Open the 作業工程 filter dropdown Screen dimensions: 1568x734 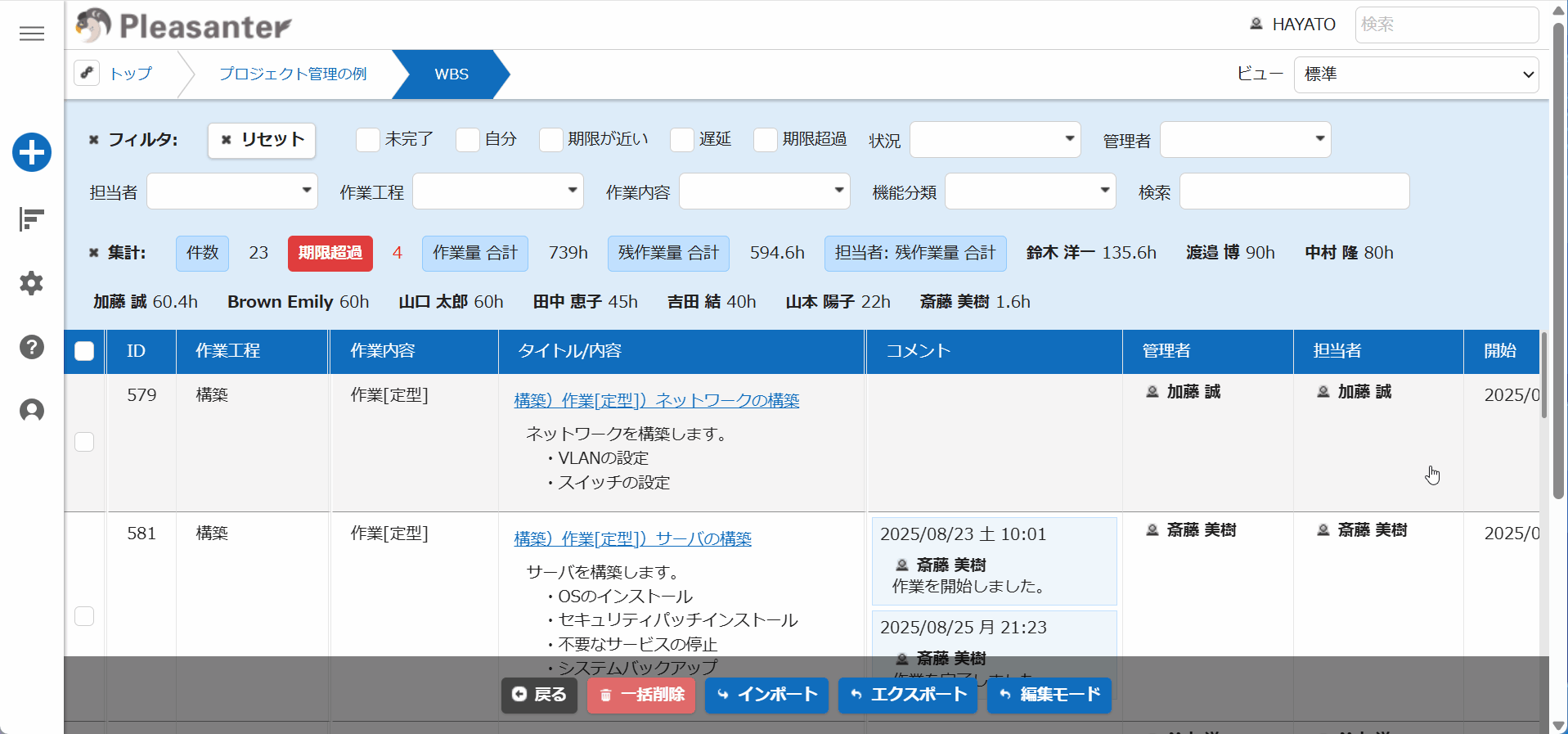498,191
